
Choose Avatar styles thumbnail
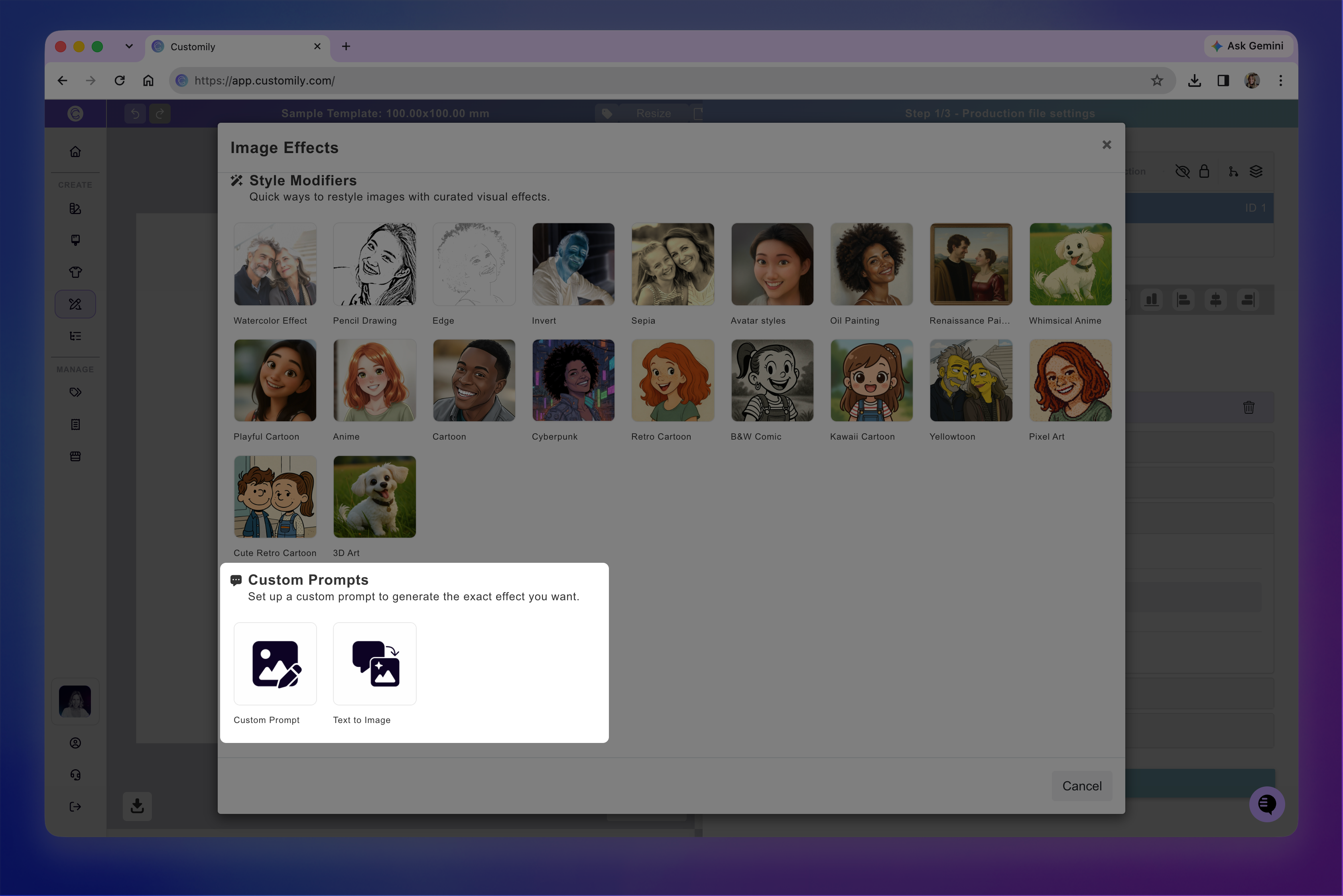(772, 264)
